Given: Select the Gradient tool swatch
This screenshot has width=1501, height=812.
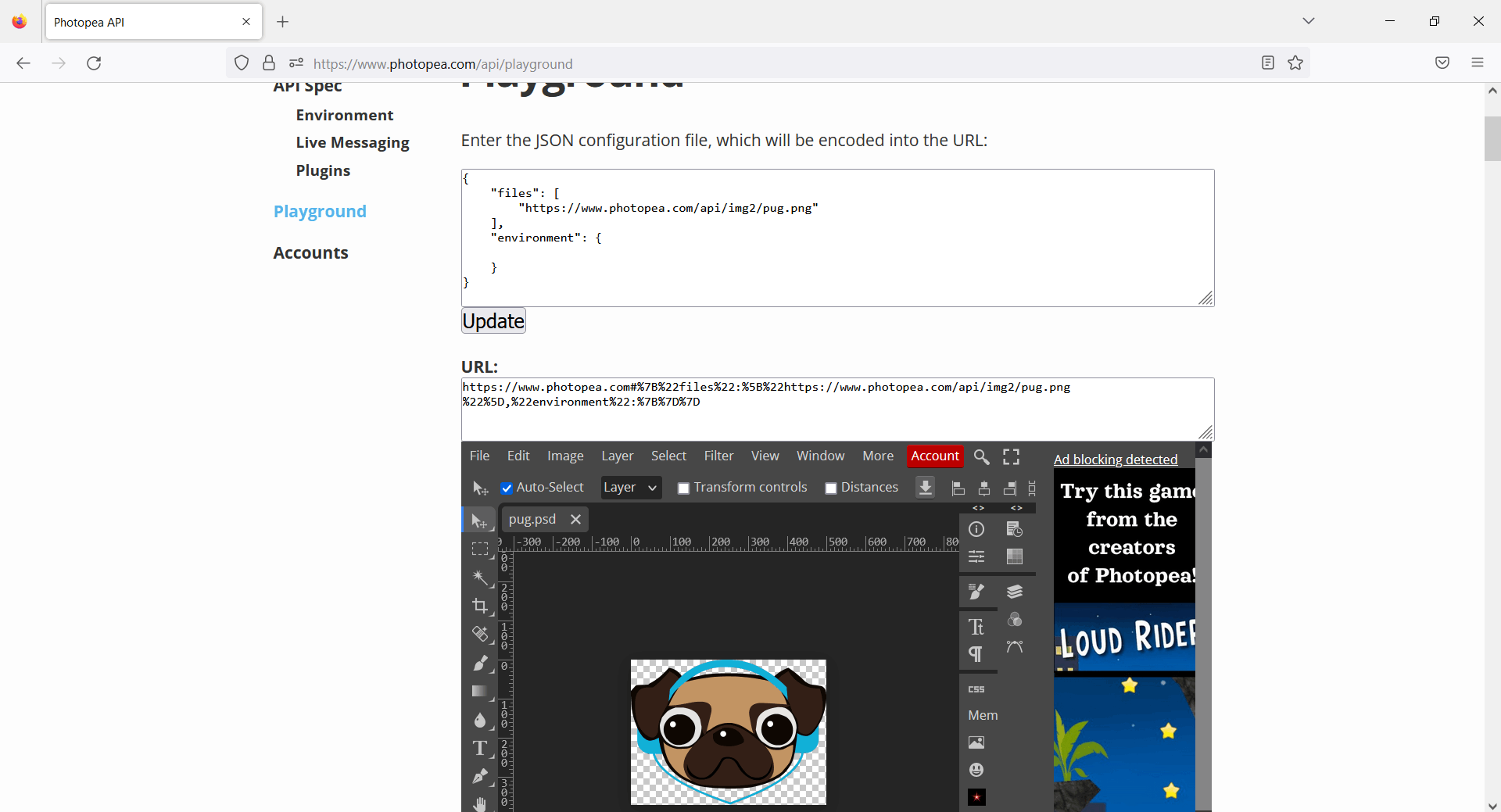Looking at the screenshot, I should [481, 691].
